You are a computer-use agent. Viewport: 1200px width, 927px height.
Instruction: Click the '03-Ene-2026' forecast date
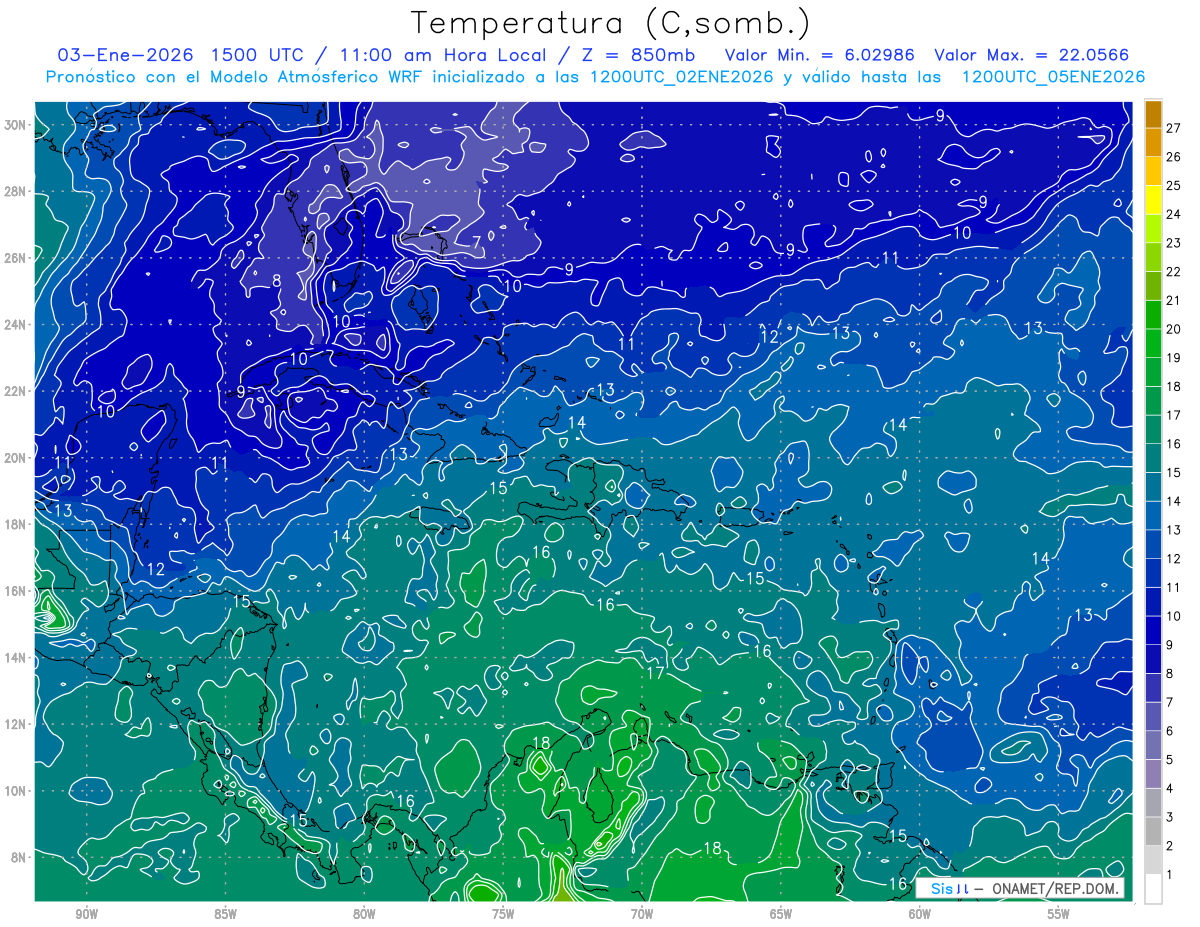[x=125, y=55]
